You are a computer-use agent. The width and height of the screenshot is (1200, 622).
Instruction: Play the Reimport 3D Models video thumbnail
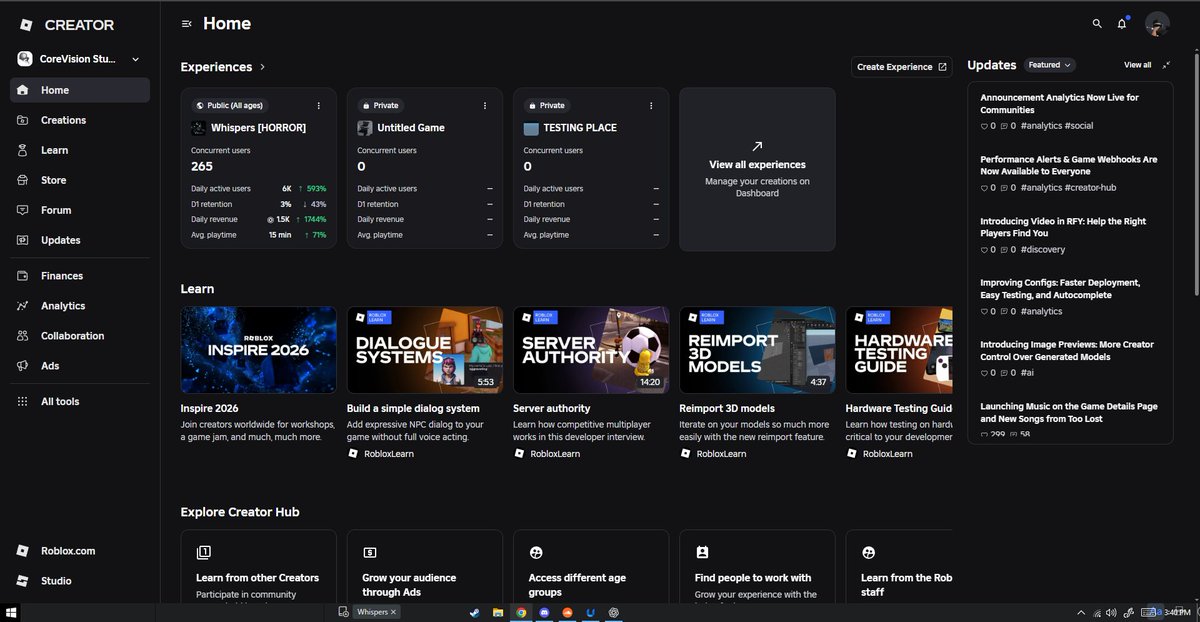coord(757,350)
